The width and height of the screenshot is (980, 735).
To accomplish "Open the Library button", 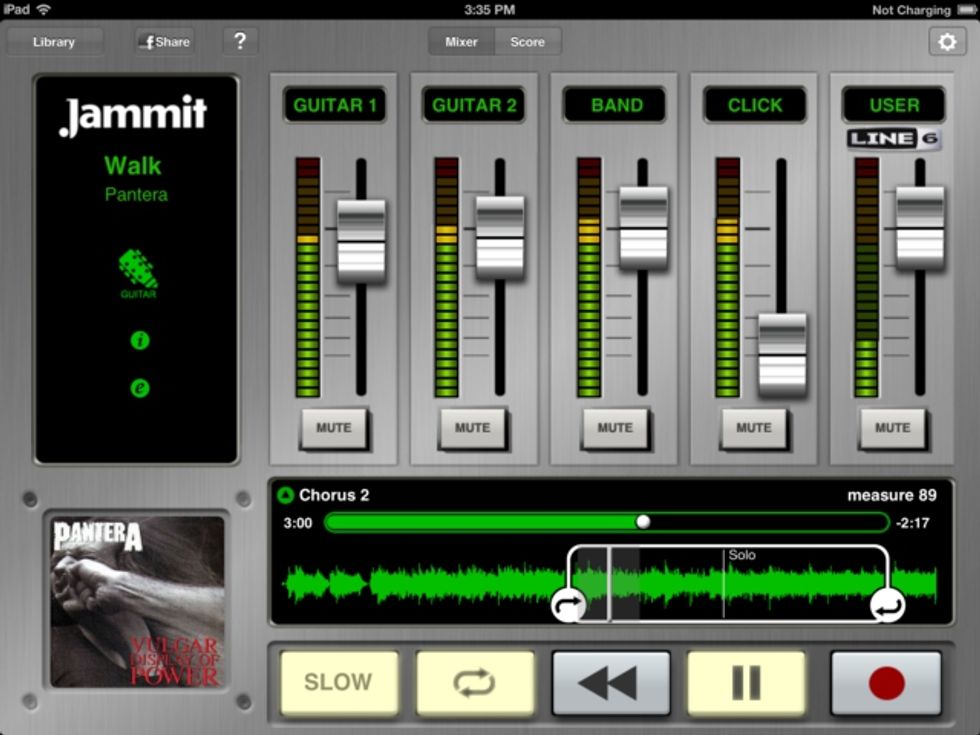I will [x=54, y=42].
